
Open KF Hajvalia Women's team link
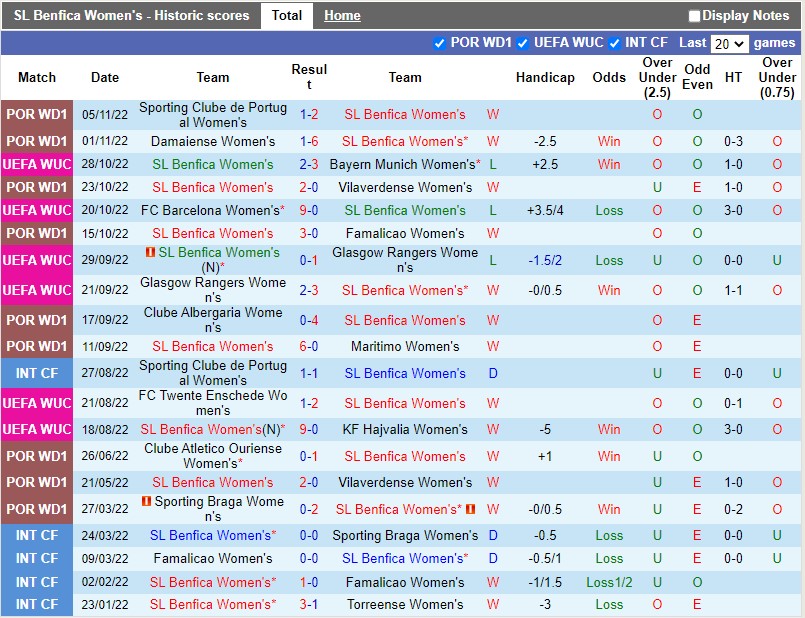point(405,429)
